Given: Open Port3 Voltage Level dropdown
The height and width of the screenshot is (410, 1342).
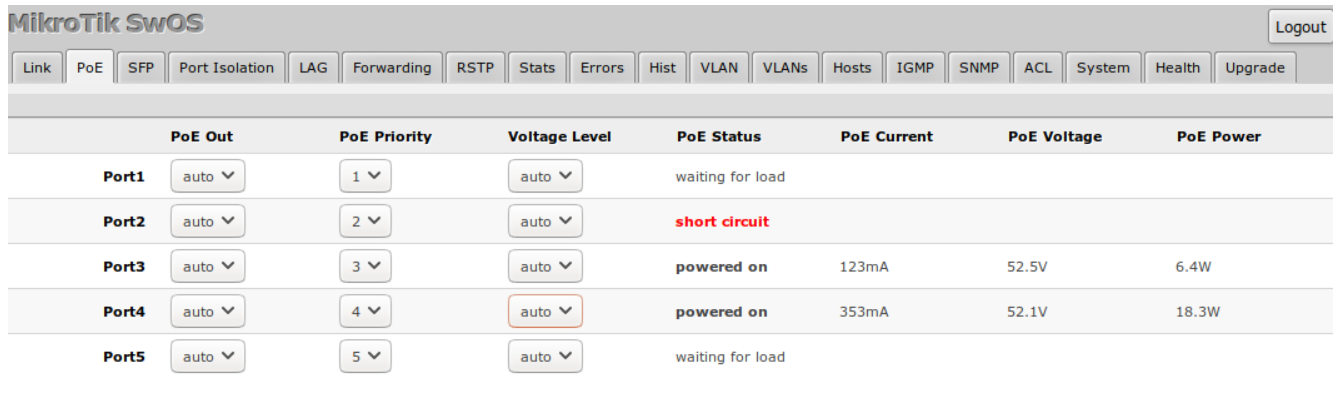Looking at the screenshot, I should pos(545,266).
